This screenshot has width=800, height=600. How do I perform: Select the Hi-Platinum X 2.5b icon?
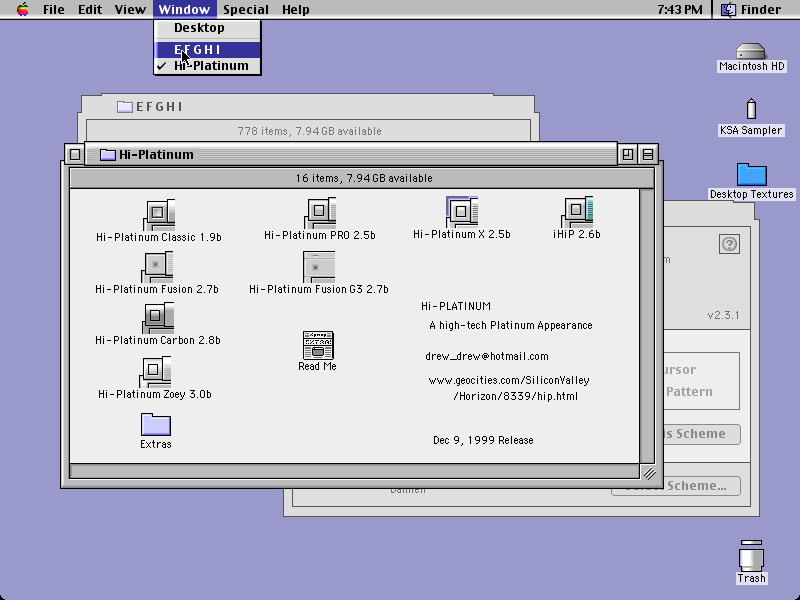462,211
